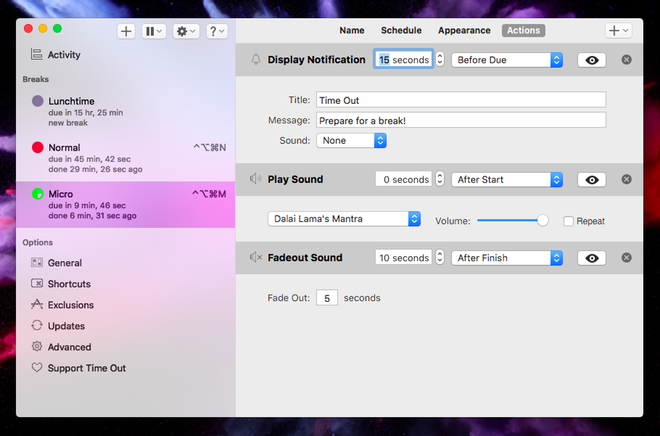The image size is (660, 436).
Task: Open the Before Due timing dropdown
Action: coord(507,60)
